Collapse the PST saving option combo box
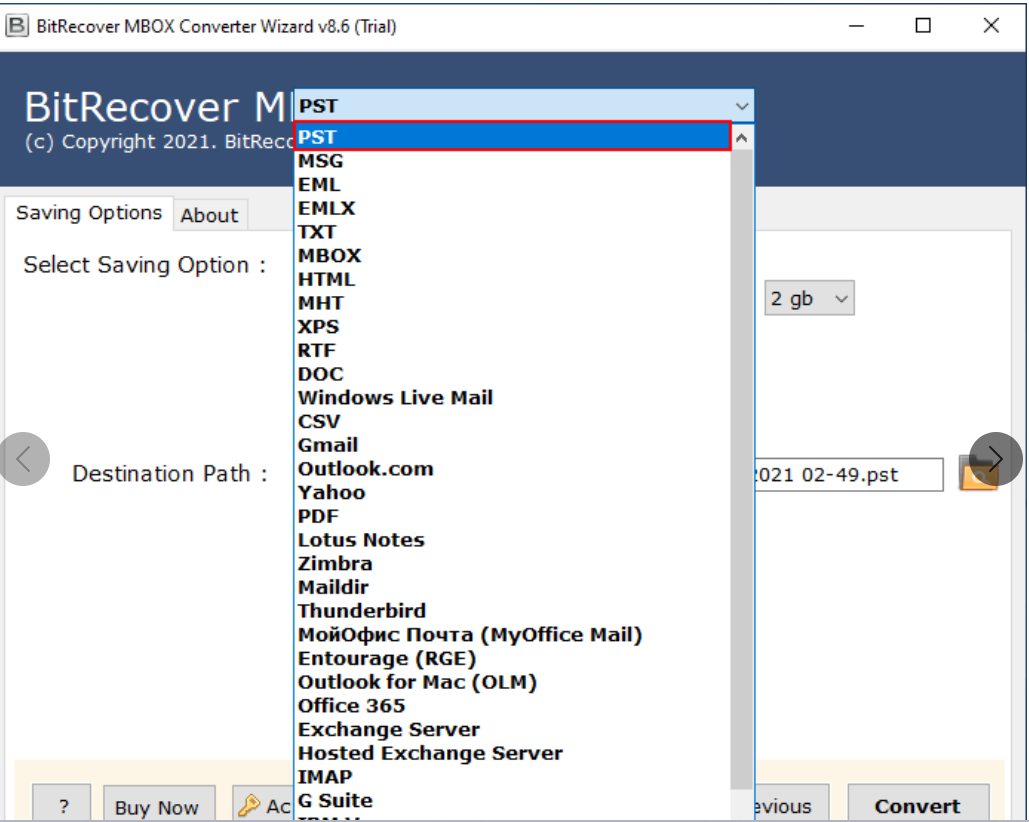 pos(524,106)
